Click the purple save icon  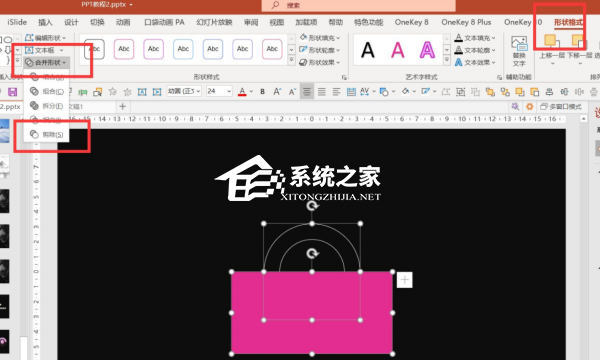click(x=12, y=92)
